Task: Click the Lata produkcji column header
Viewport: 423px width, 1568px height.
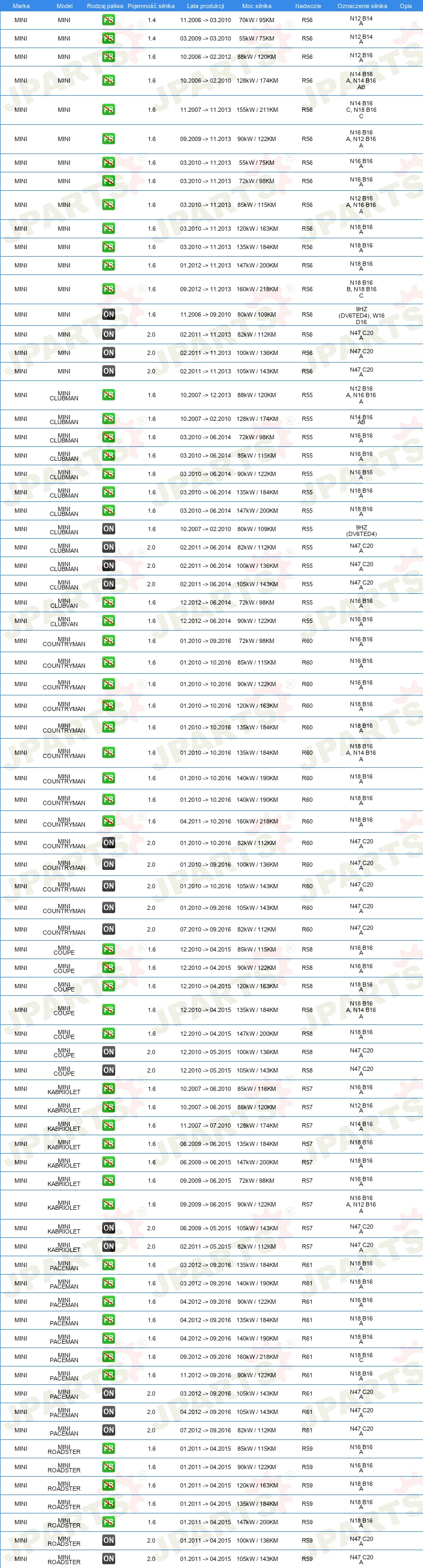Action: click(206, 6)
